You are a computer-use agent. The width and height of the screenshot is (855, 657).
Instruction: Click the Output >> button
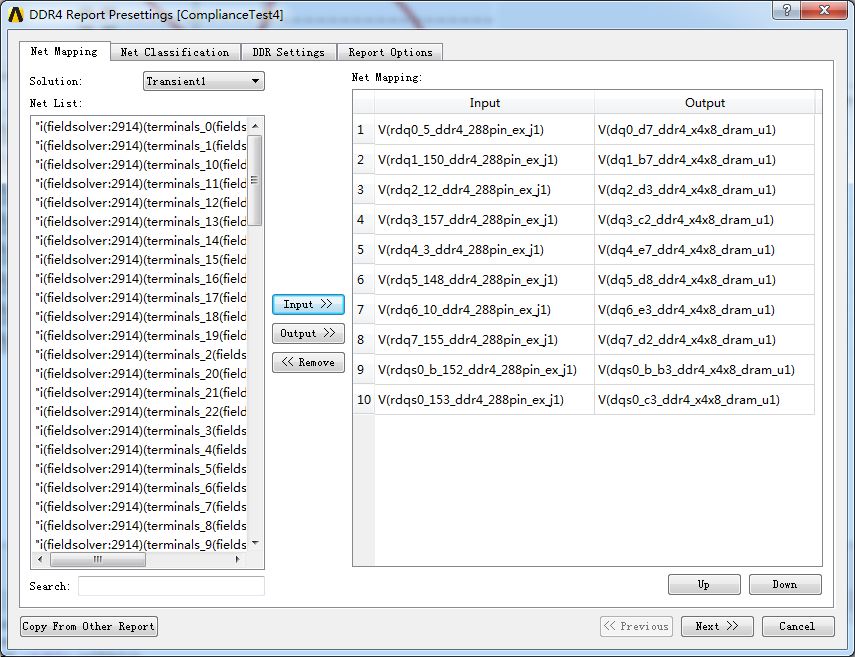[308, 333]
